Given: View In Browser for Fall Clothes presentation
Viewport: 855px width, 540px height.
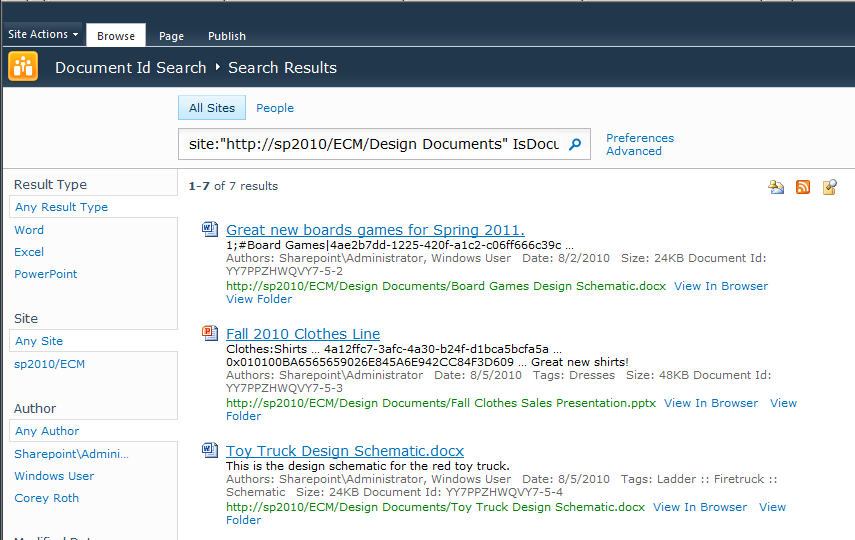Looking at the screenshot, I should [711, 403].
